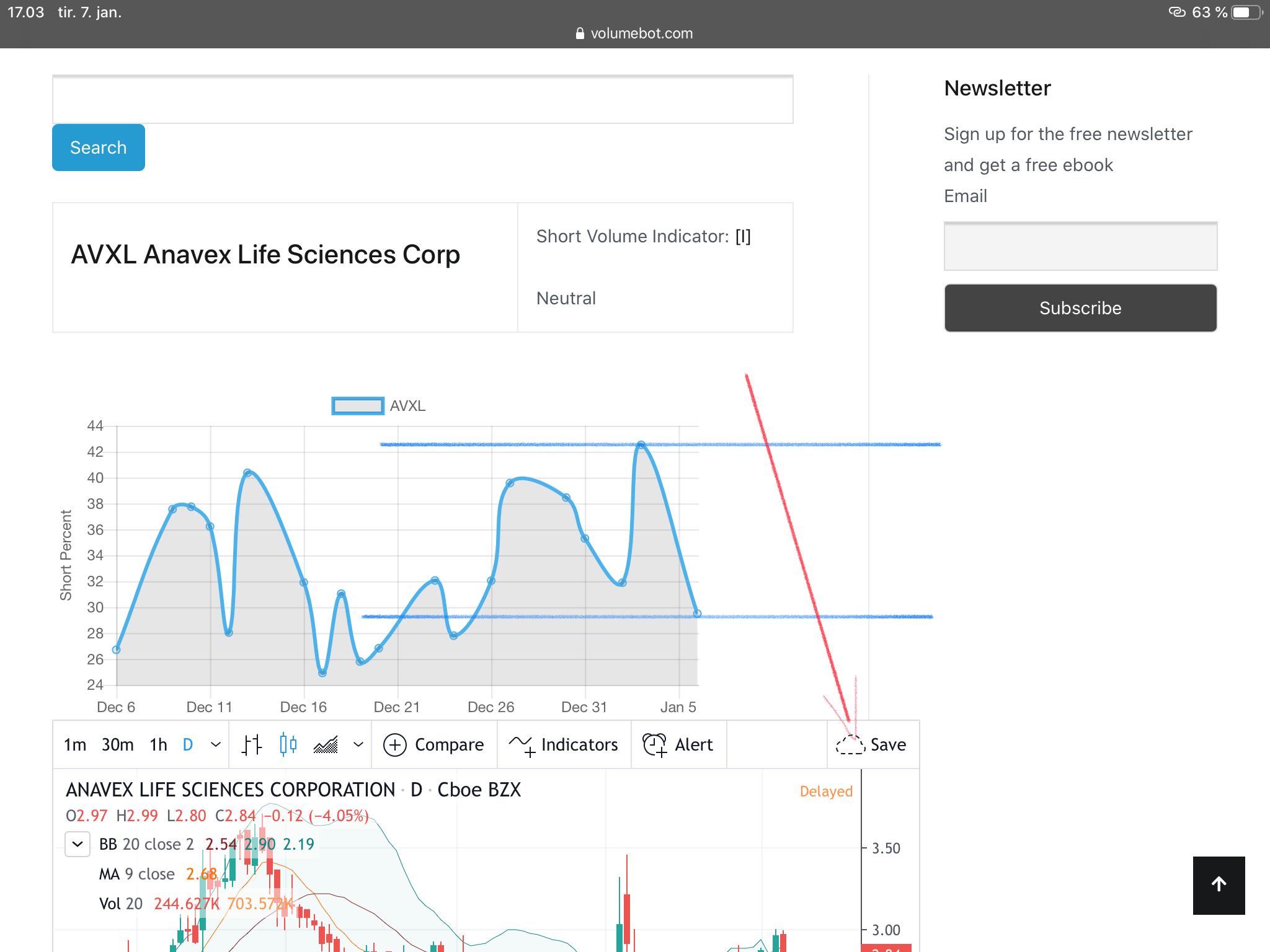Select the 30m timeframe
Viewport: 1270px width, 952px height.
(117, 744)
